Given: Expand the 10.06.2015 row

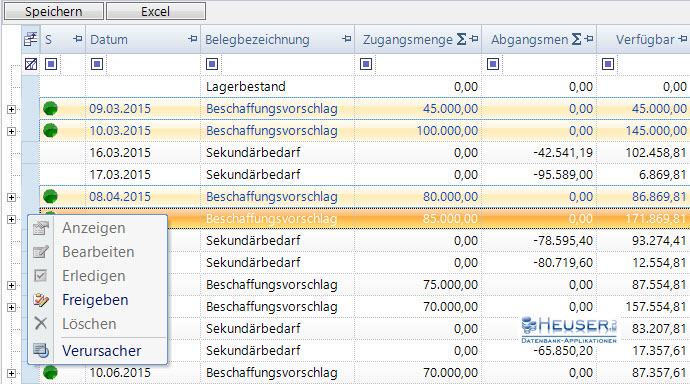Looking at the screenshot, I should click(x=11, y=373).
